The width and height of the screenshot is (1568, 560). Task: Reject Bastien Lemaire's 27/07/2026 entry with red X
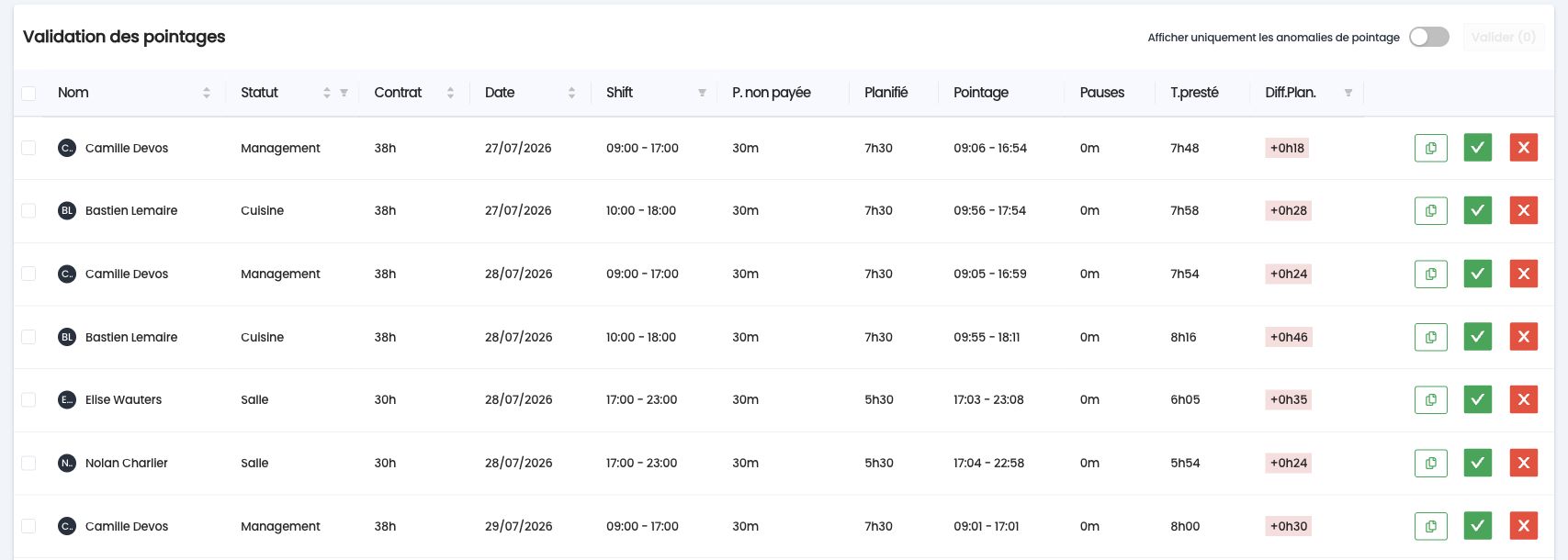point(1523,210)
